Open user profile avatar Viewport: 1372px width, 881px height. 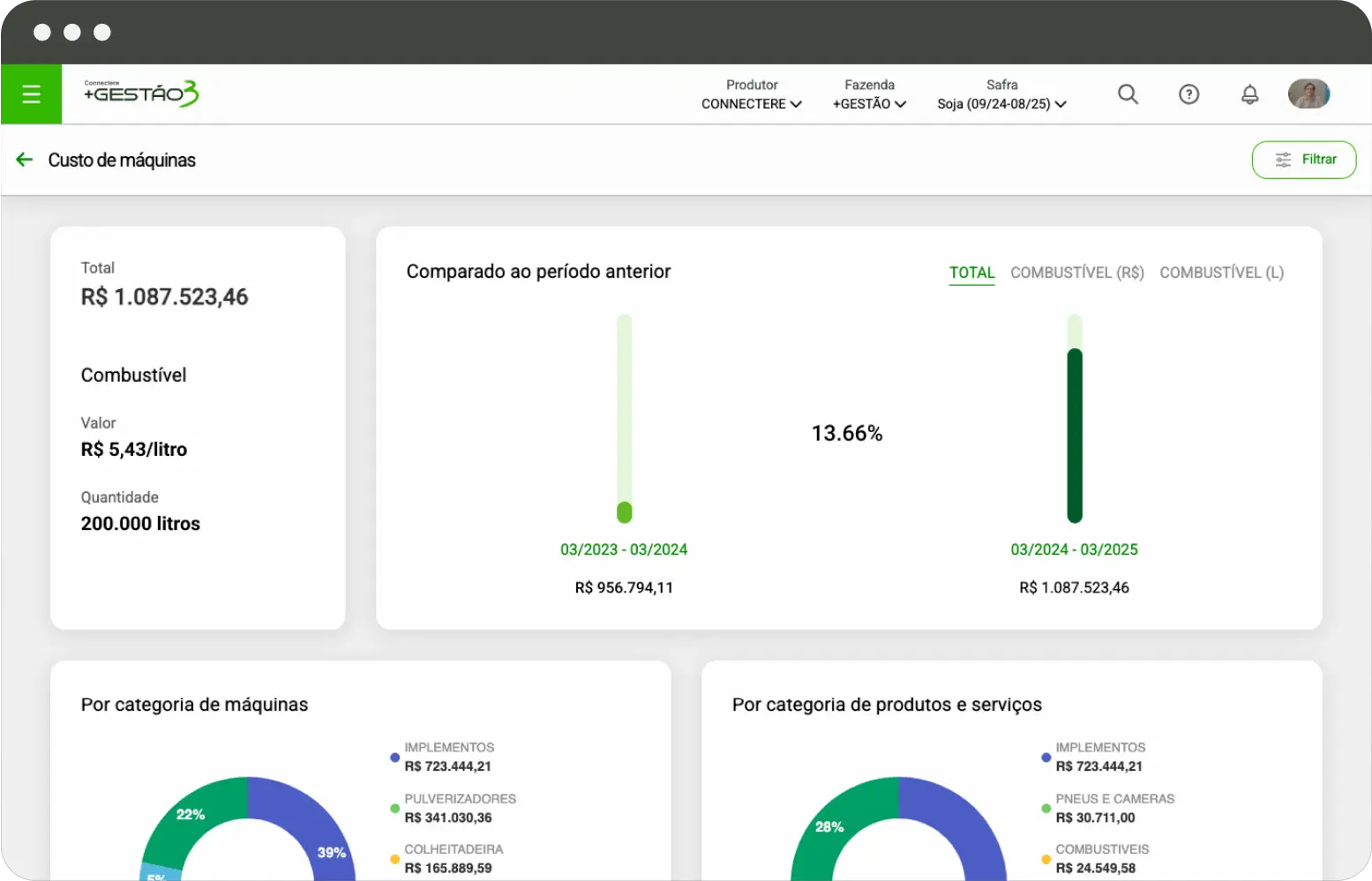(x=1308, y=94)
